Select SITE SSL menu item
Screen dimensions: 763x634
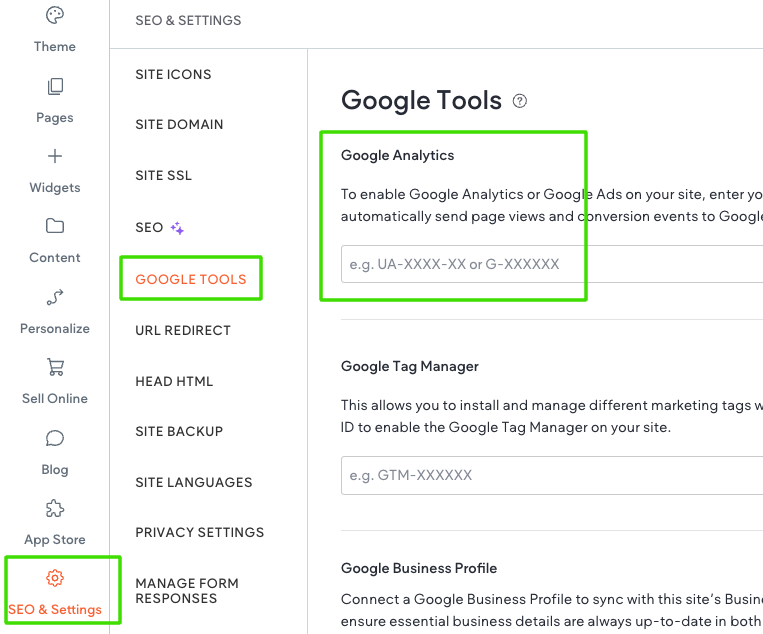[x=164, y=175]
